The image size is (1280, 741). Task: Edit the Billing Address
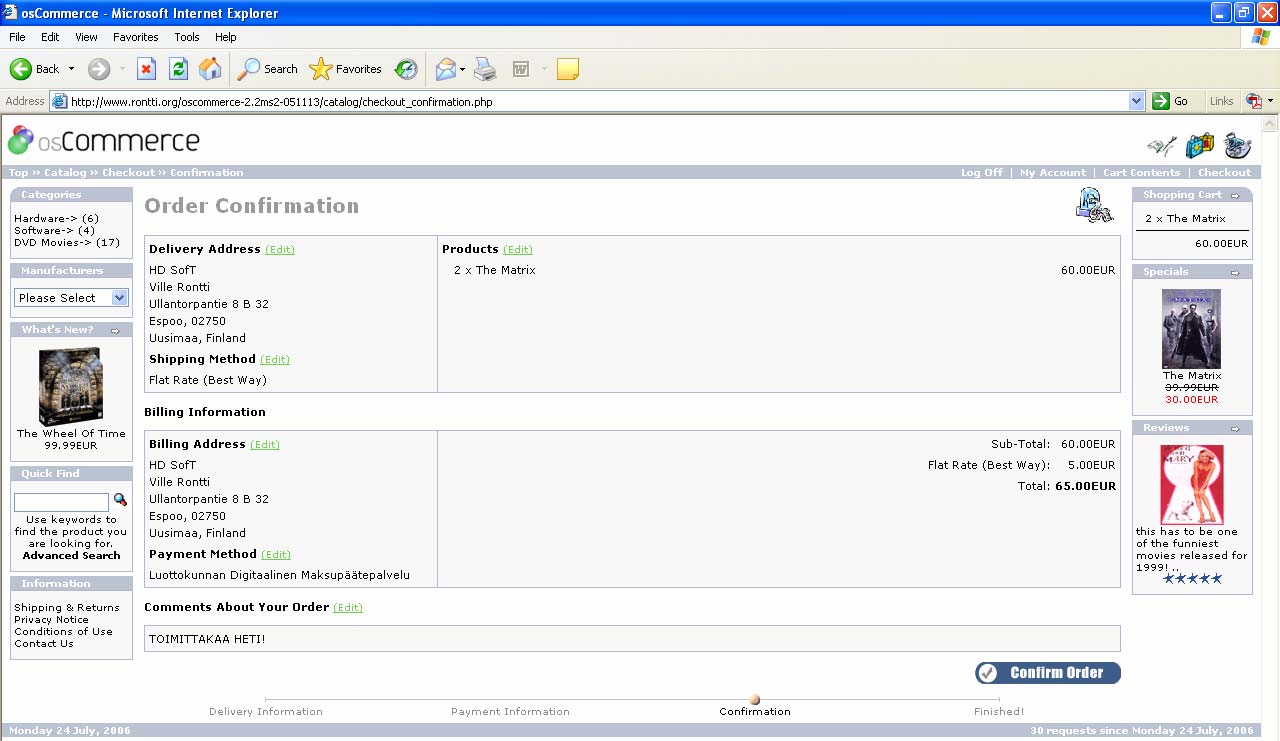(265, 445)
